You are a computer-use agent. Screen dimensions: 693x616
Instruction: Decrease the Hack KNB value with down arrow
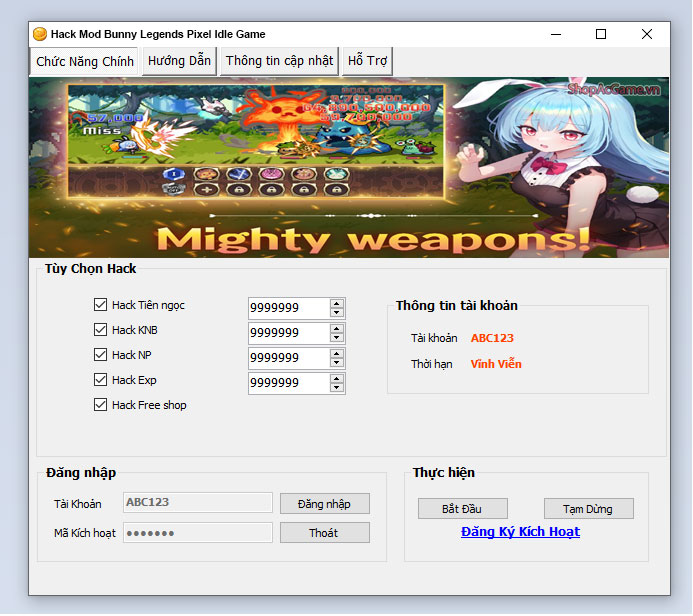[x=337, y=338]
